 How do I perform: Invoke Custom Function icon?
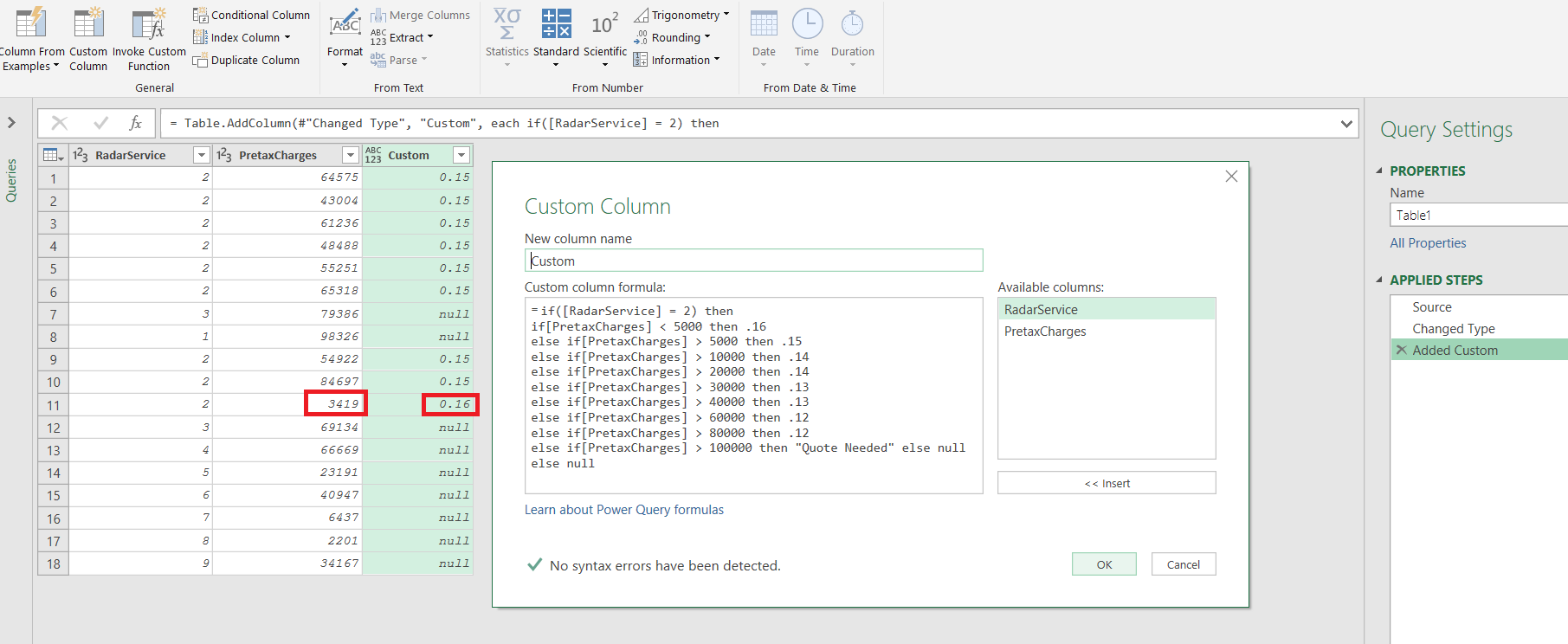tap(149, 40)
